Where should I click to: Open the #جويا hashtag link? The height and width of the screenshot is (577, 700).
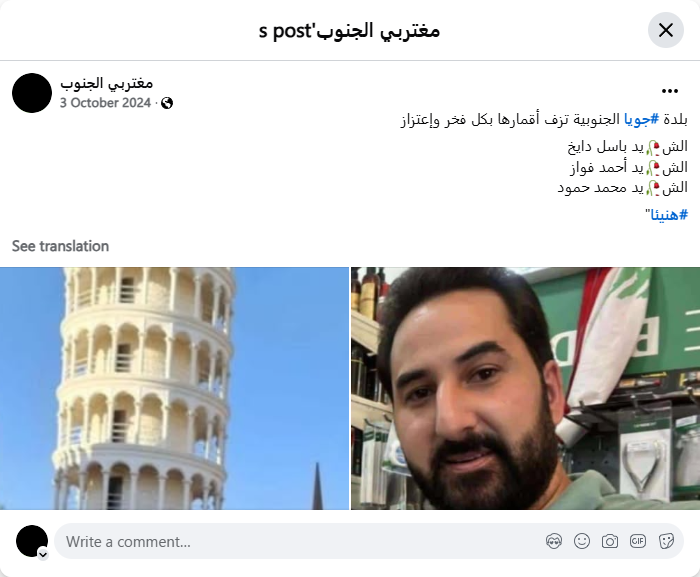tap(642, 119)
